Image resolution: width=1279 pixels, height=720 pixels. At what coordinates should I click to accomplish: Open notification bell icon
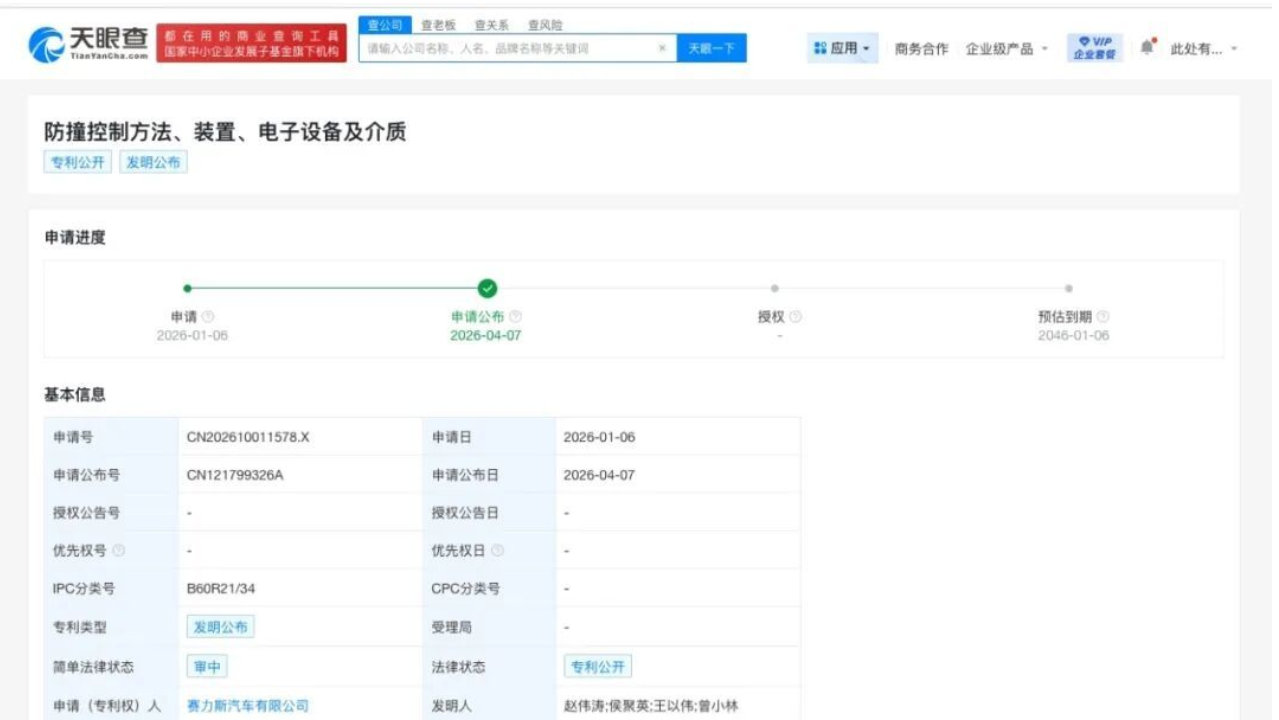click(1147, 47)
